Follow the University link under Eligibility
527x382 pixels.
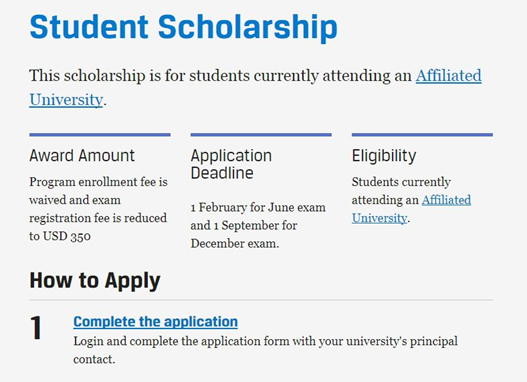tap(379, 218)
